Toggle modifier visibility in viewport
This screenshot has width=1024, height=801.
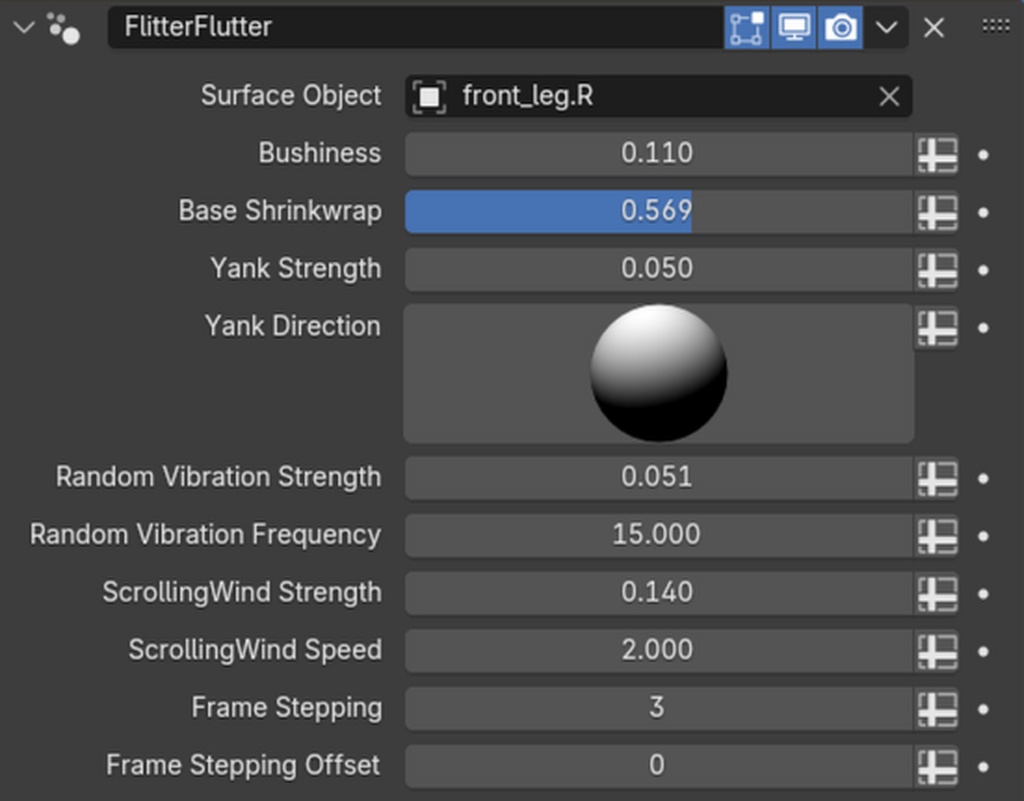(x=794, y=27)
